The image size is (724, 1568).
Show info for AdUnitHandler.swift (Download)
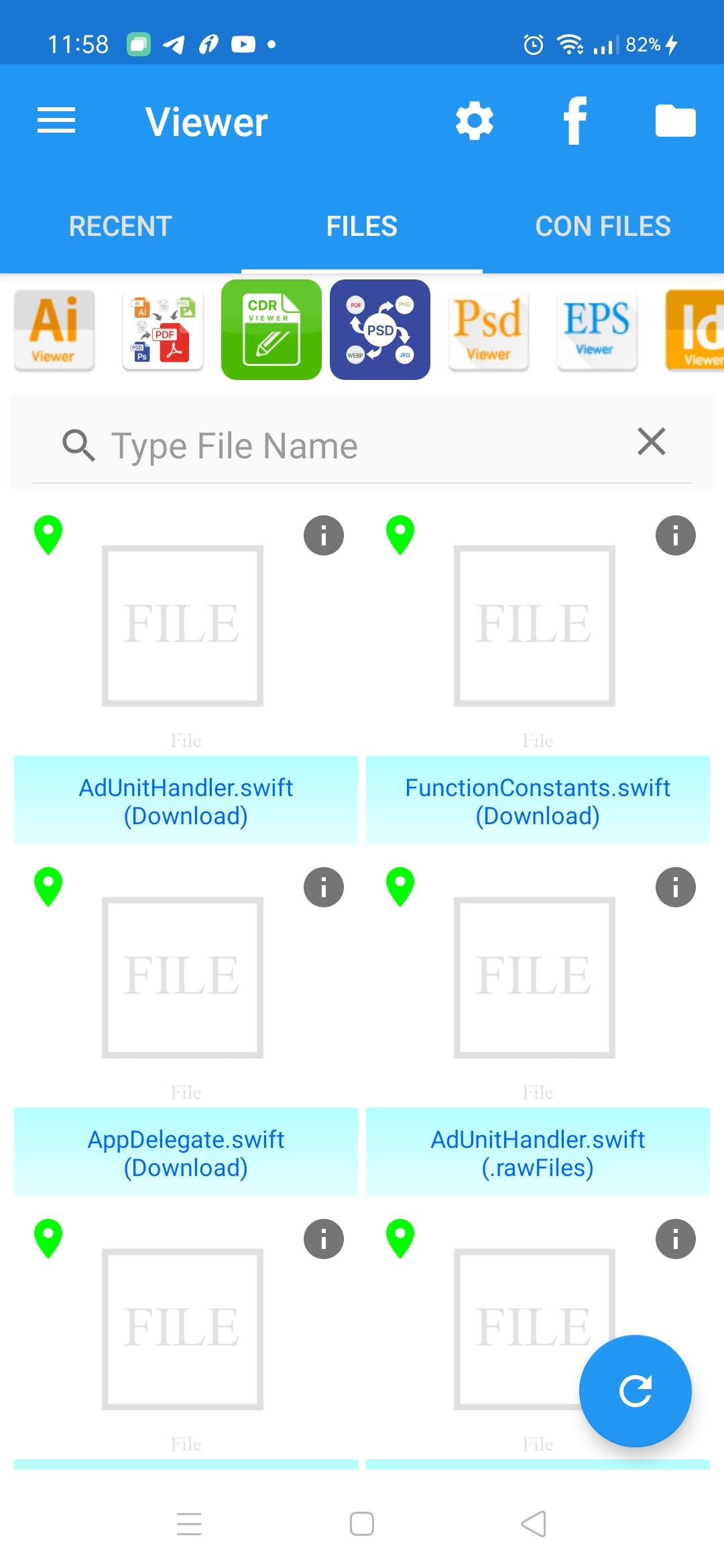pyautogui.click(x=324, y=535)
